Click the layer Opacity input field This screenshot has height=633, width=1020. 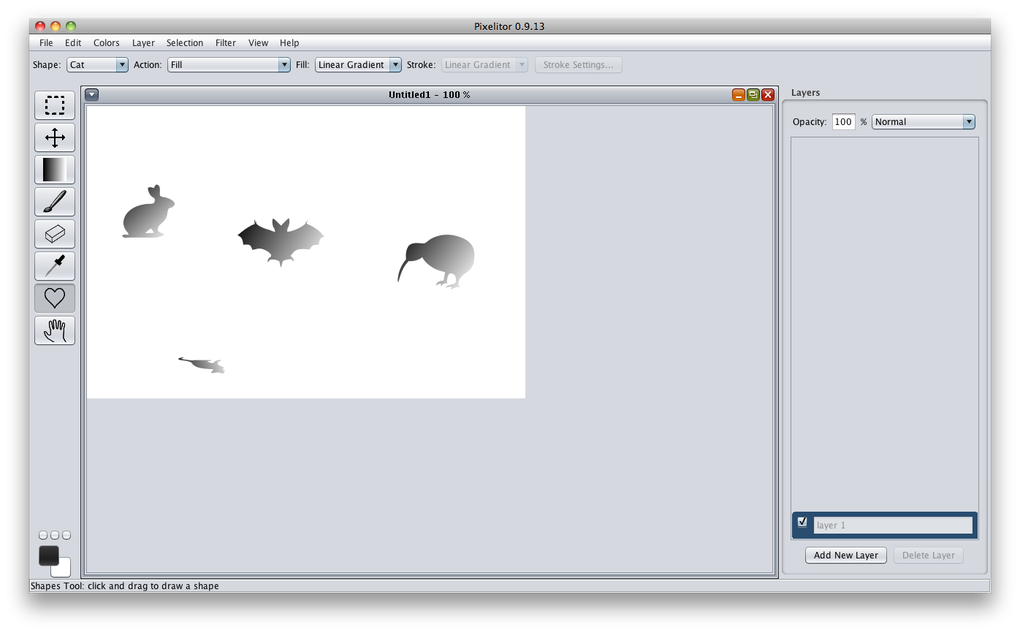coord(843,121)
